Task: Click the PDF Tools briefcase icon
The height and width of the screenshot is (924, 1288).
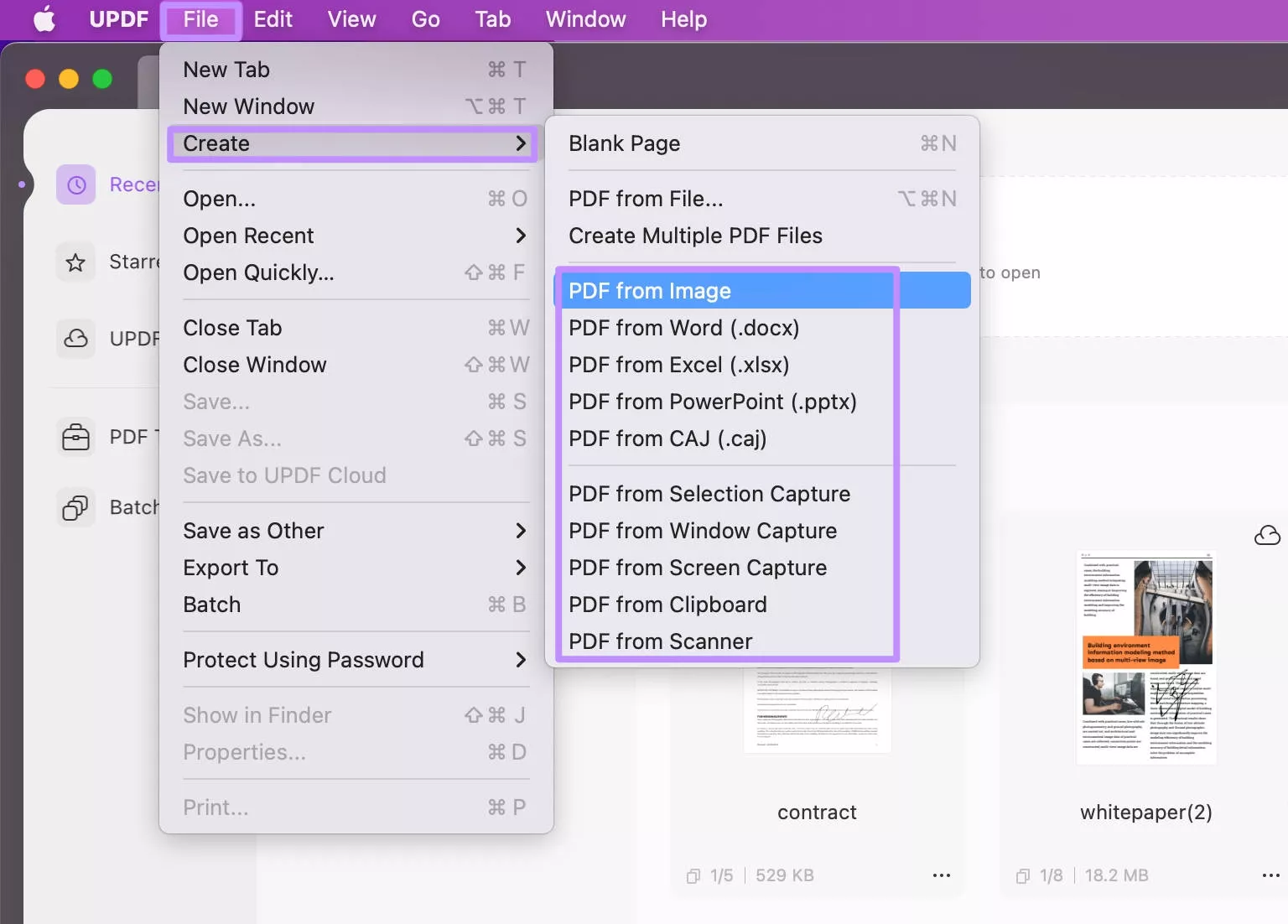Action: point(76,437)
